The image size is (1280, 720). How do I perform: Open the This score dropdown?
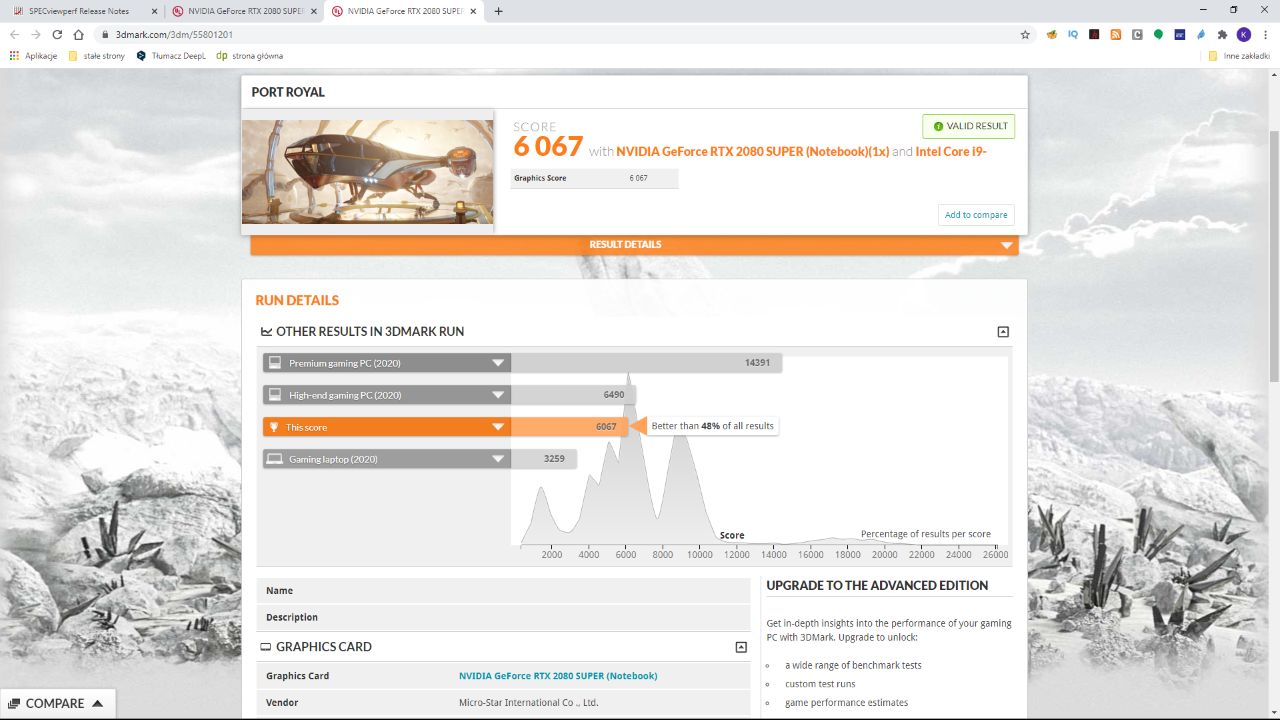pos(387,427)
